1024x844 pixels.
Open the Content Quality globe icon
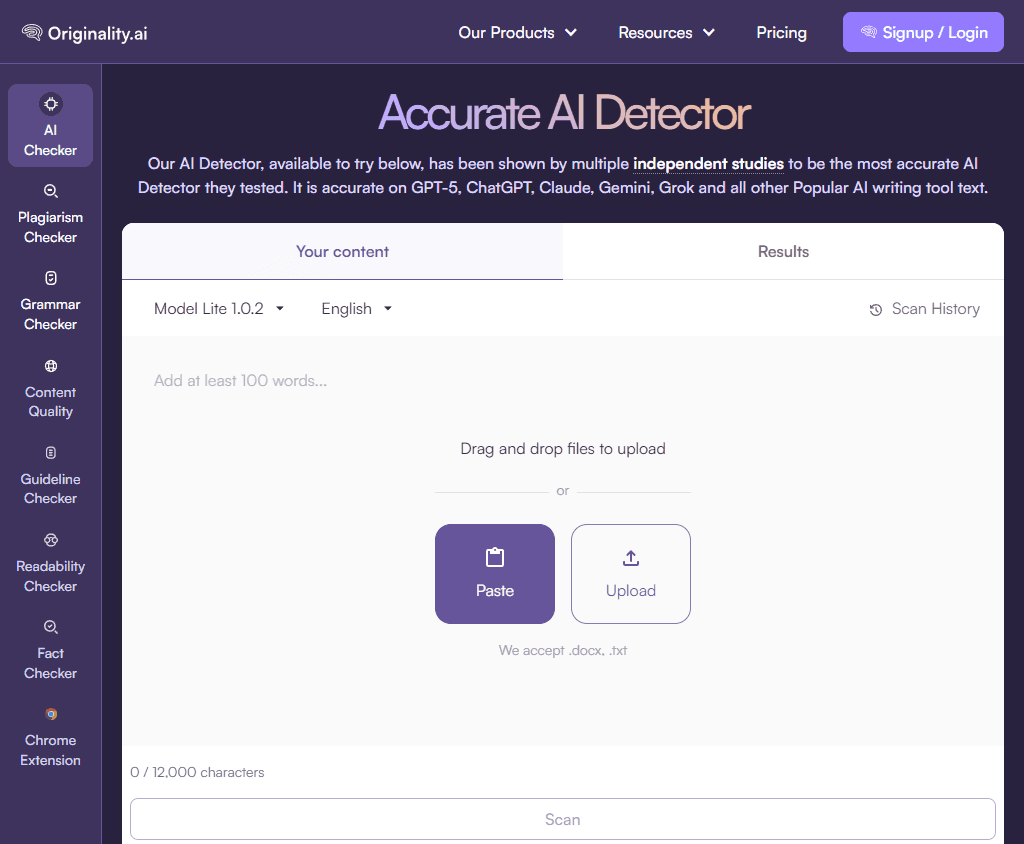[x=51, y=366]
